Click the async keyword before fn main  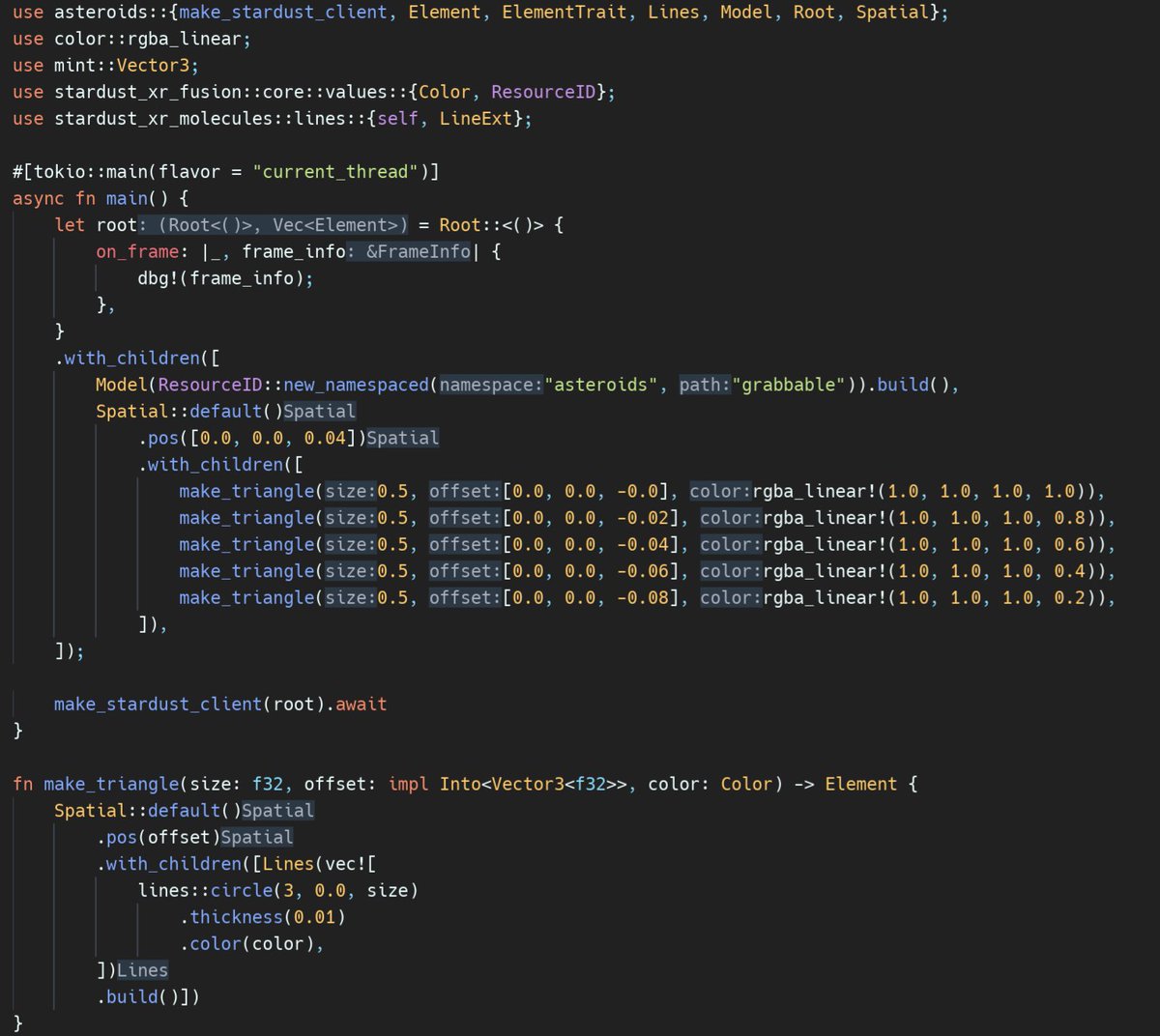39,199
